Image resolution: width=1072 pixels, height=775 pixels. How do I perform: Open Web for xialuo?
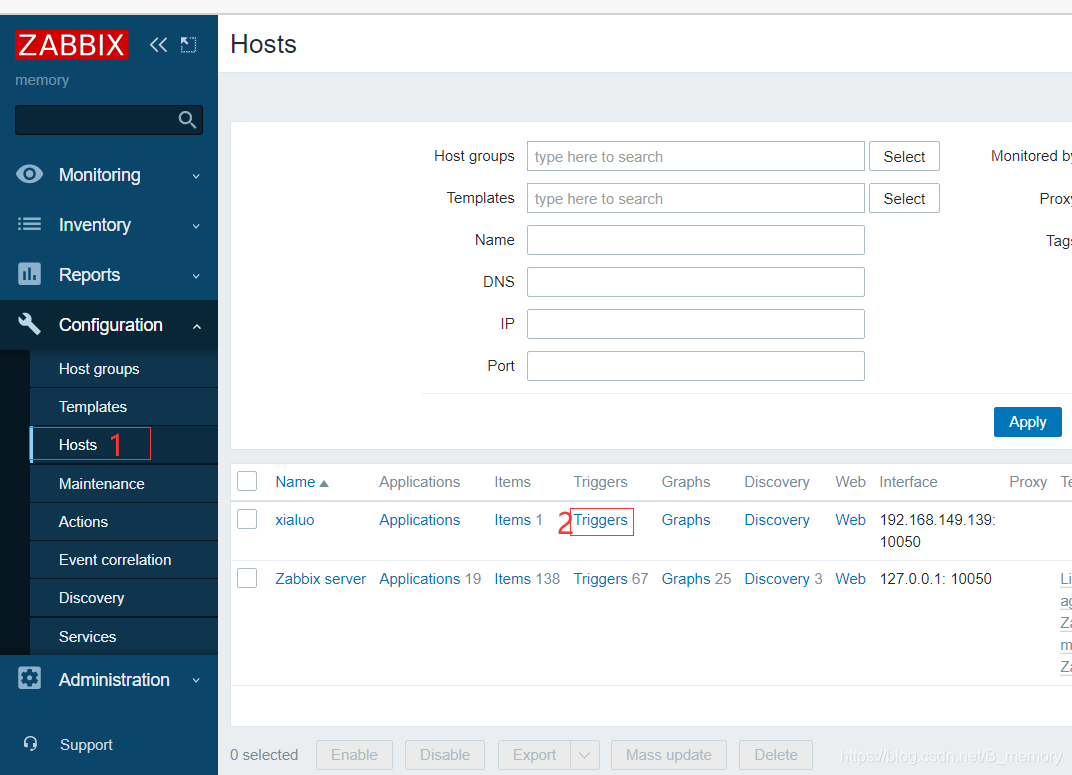pyautogui.click(x=850, y=520)
